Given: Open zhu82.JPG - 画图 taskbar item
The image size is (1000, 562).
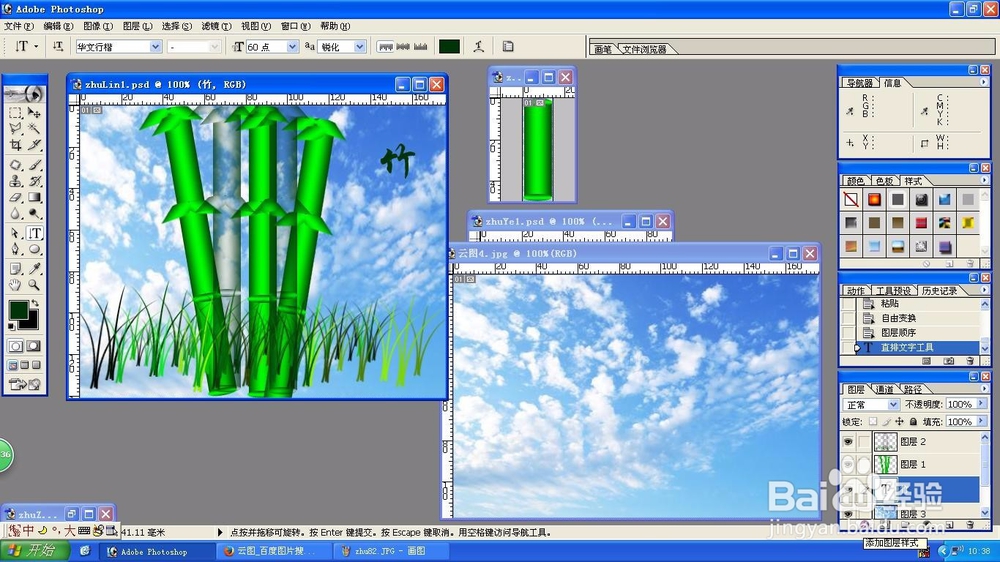Looking at the screenshot, I should pos(389,551).
